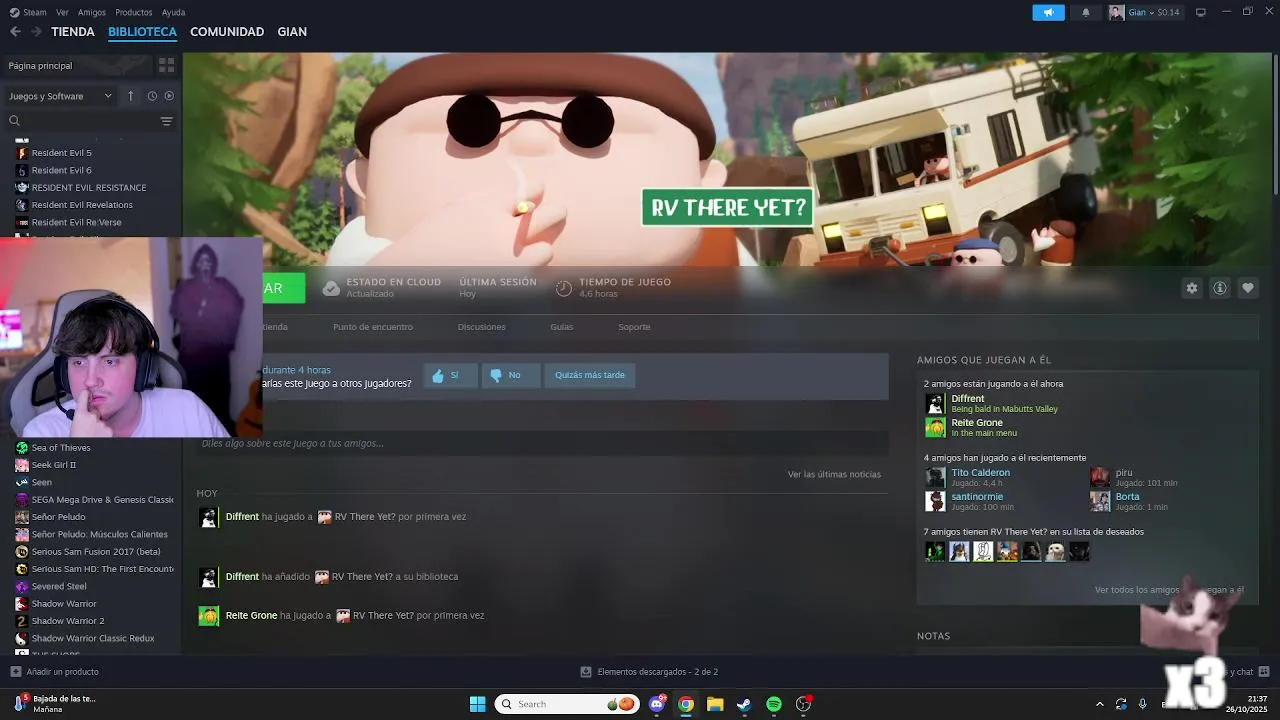Screen dimensions: 1280x720
Task: Open Guías tab
Action: click(x=561, y=327)
